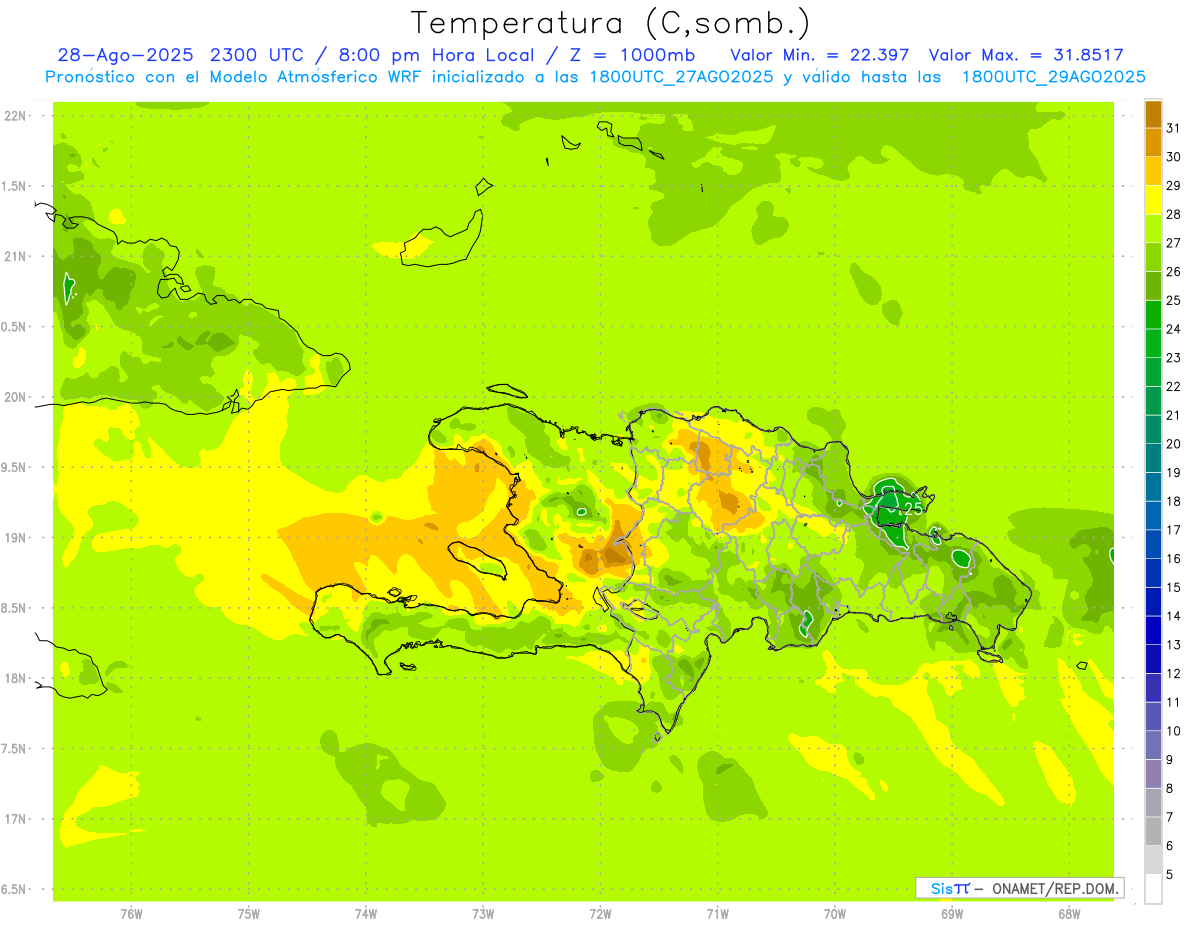Click the teal swatch between 19 and 20
Viewport: 1200px width, 927px height.
tap(1153, 458)
